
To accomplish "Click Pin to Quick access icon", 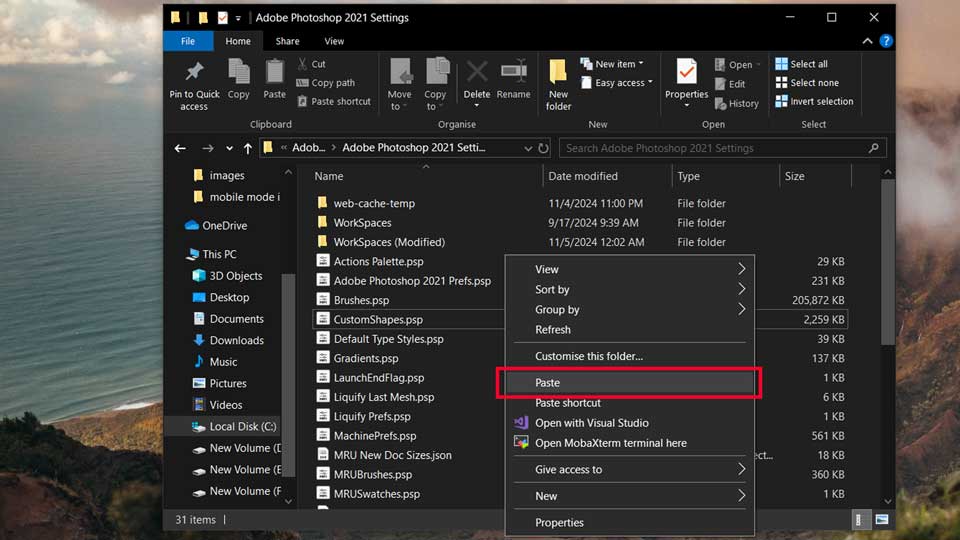I will [194, 72].
